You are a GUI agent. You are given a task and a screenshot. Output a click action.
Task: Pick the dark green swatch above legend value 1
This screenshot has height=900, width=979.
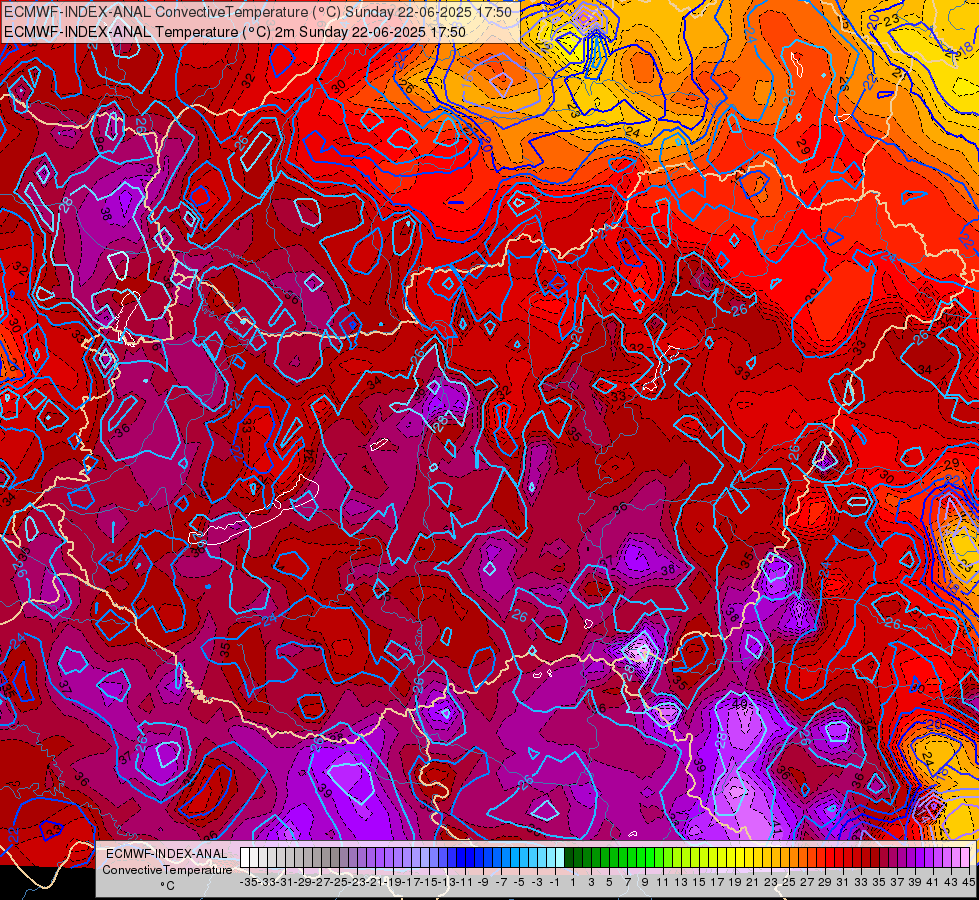click(x=569, y=857)
